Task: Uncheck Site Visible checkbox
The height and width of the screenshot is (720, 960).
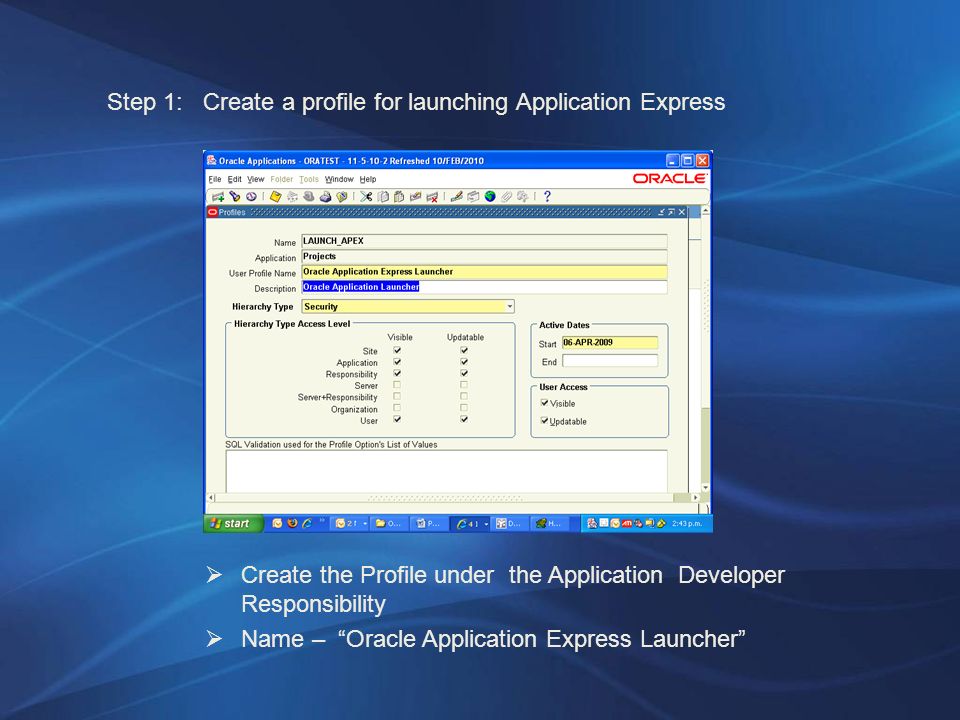Action: tap(397, 350)
